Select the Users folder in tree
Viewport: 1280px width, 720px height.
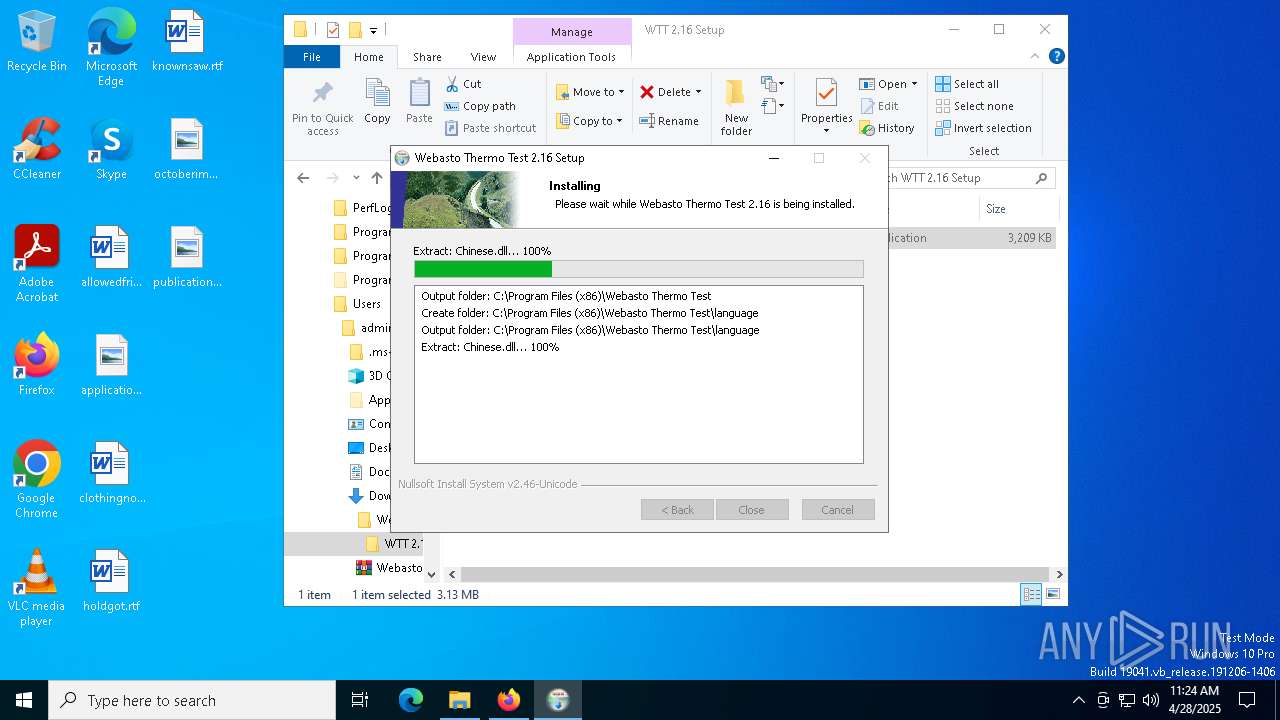tap(367, 304)
